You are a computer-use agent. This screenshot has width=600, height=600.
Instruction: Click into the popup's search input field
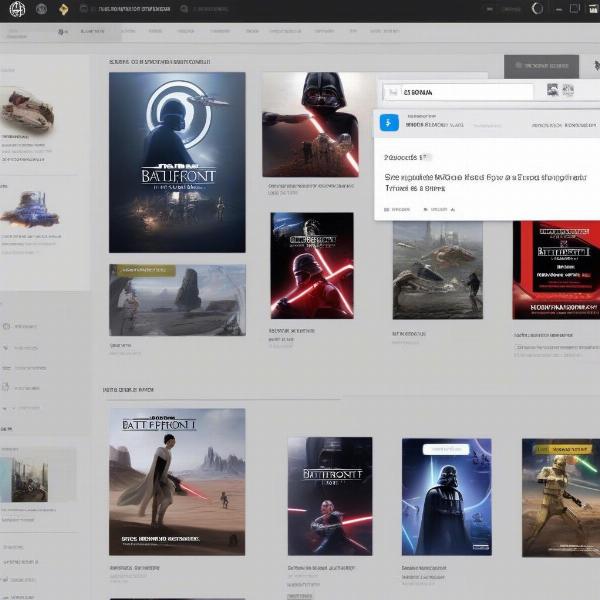pos(458,92)
